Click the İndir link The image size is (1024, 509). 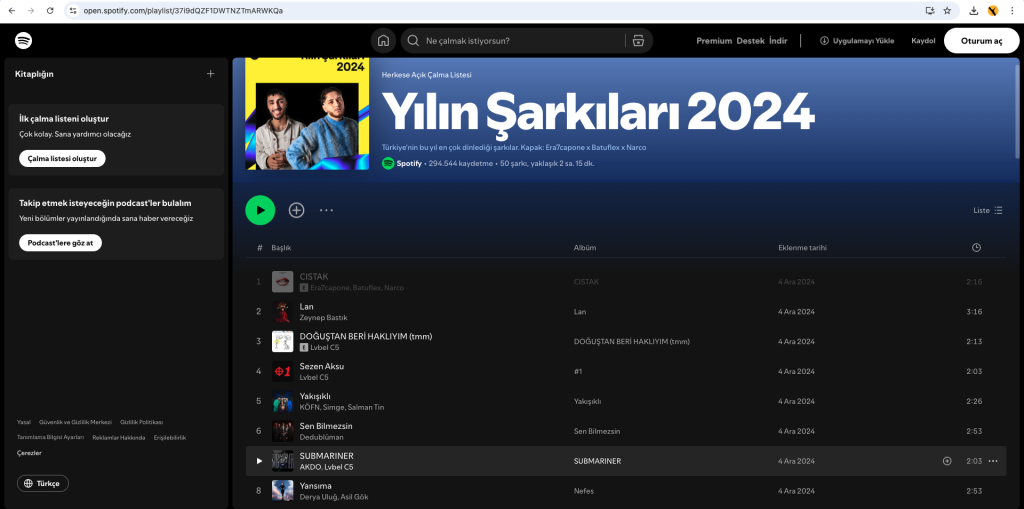pos(778,41)
